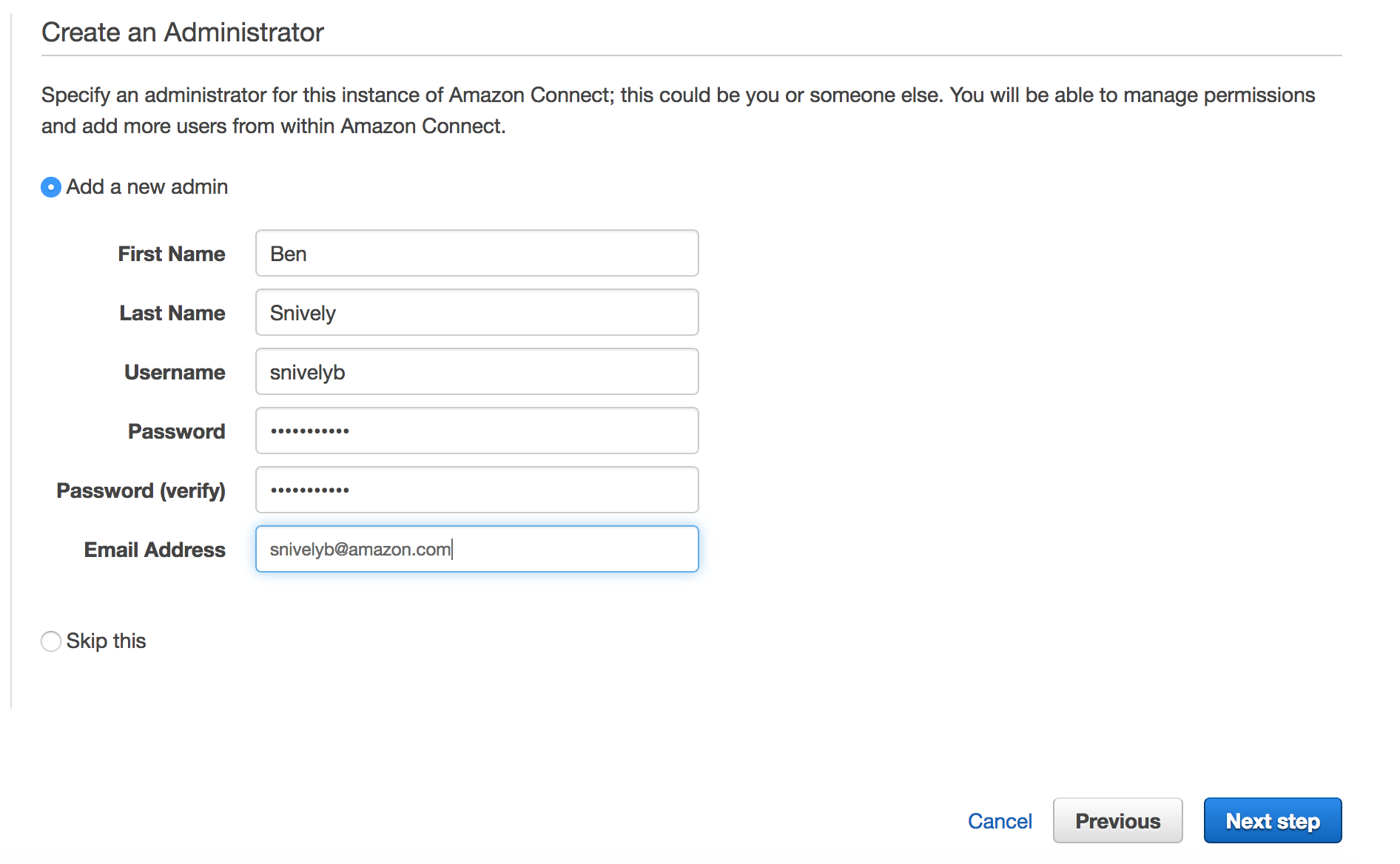This screenshot has height=864, width=1400.
Task: Cancel the administrator setup via Cancel link
Action: (x=1000, y=821)
